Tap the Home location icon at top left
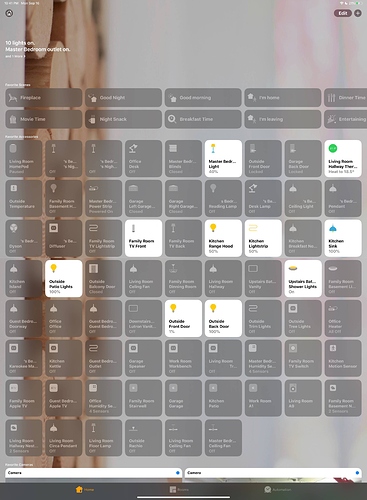 tap(9, 13)
